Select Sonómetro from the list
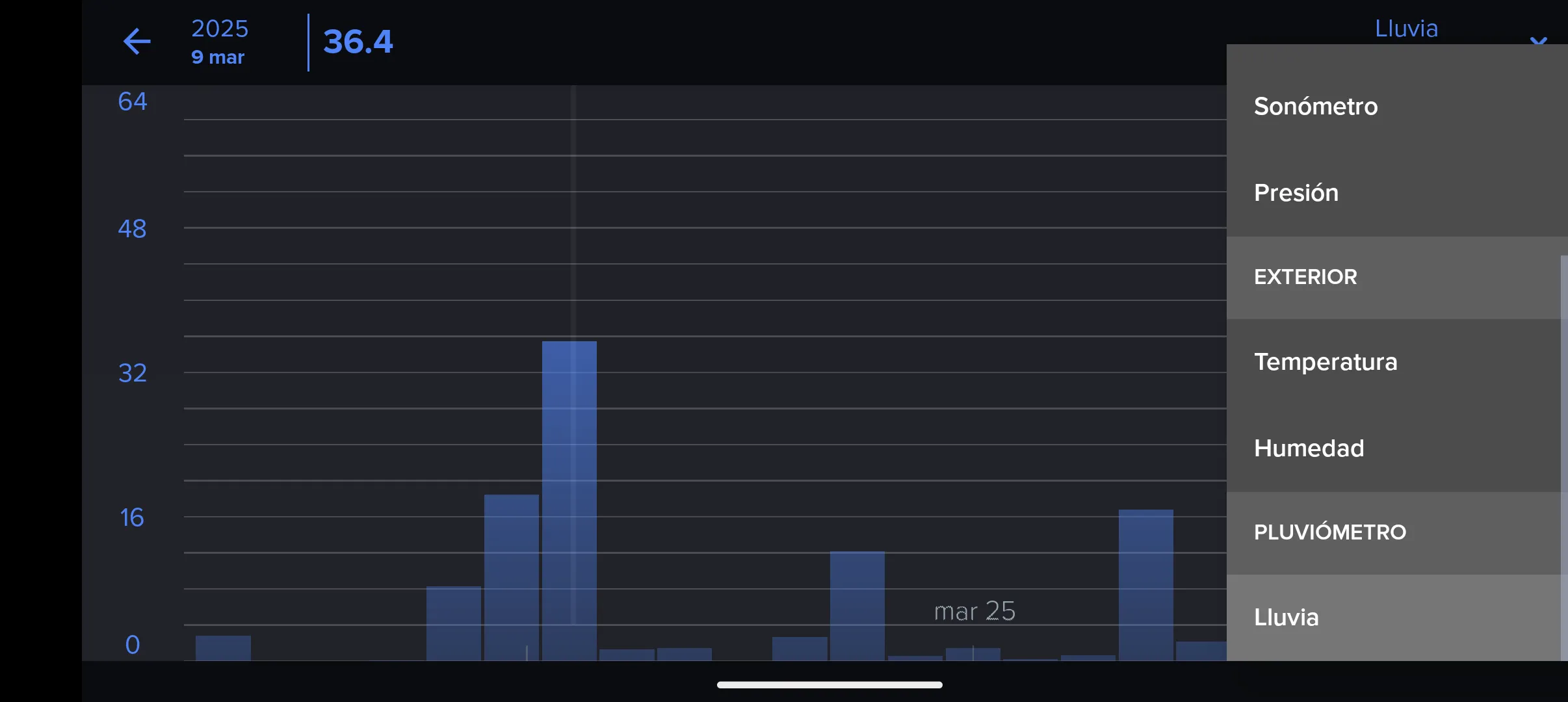1568x702 pixels. [x=1316, y=107]
